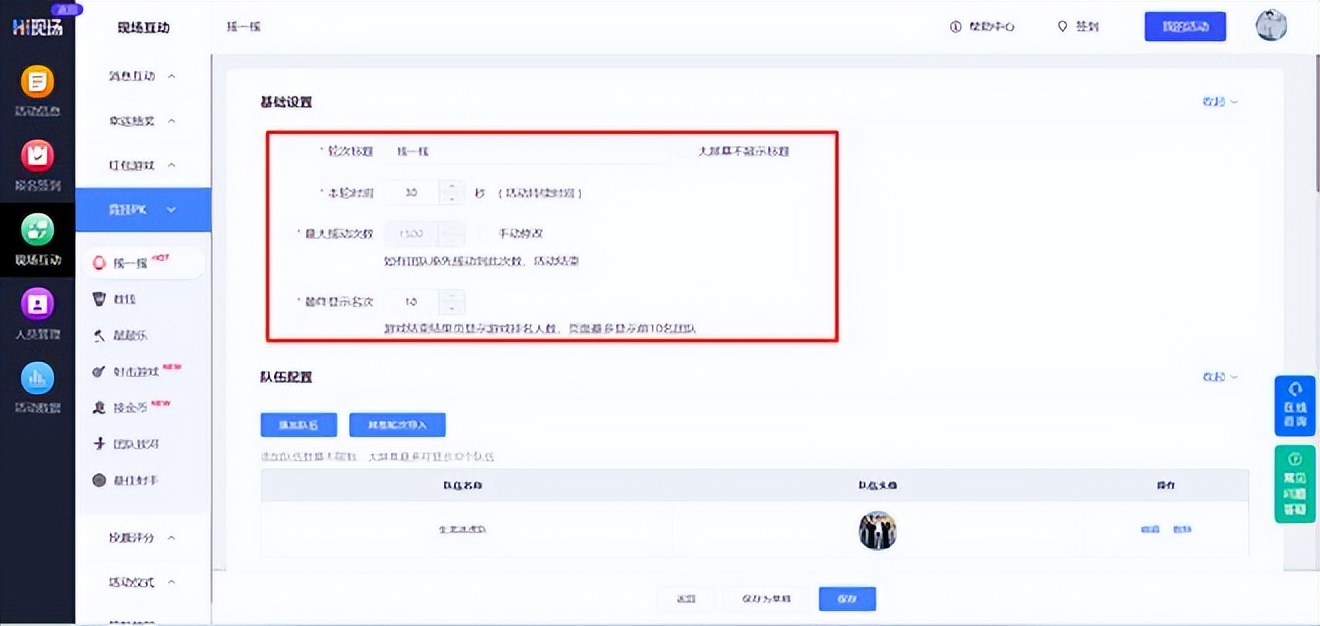Click the user avatar in top right
Screen dimensions: 1320x626
click(1271, 27)
